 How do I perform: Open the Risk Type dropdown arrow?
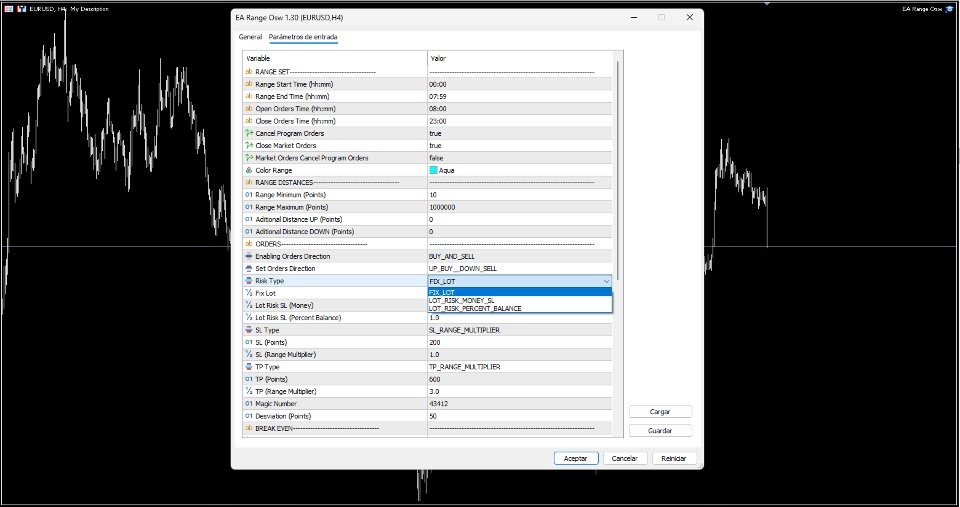(x=606, y=281)
